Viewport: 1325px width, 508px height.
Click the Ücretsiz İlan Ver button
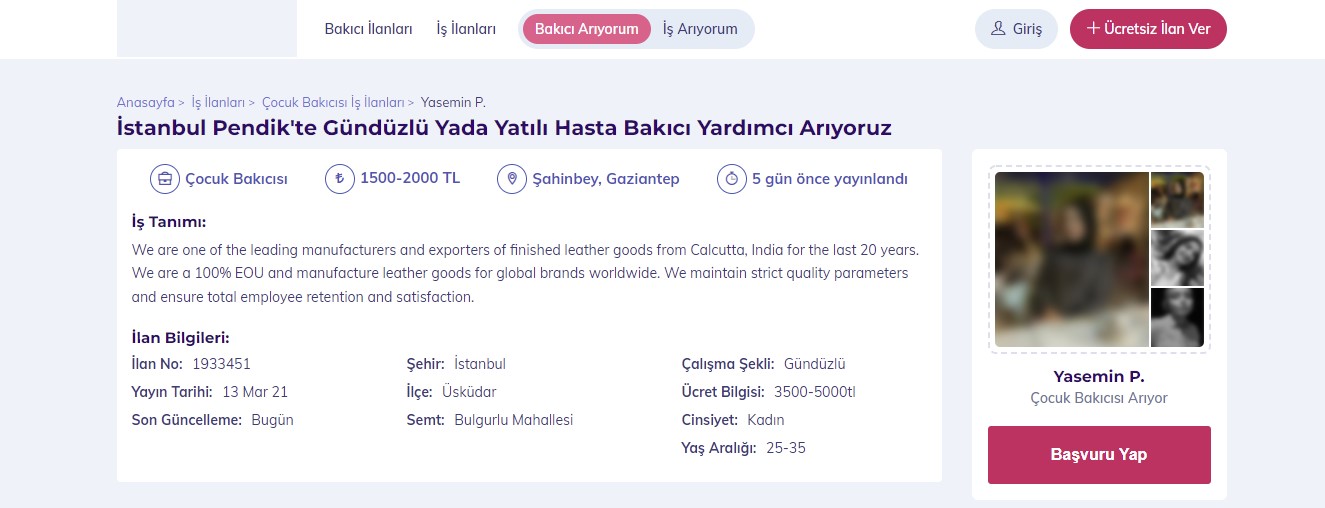click(x=1148, y=29)
